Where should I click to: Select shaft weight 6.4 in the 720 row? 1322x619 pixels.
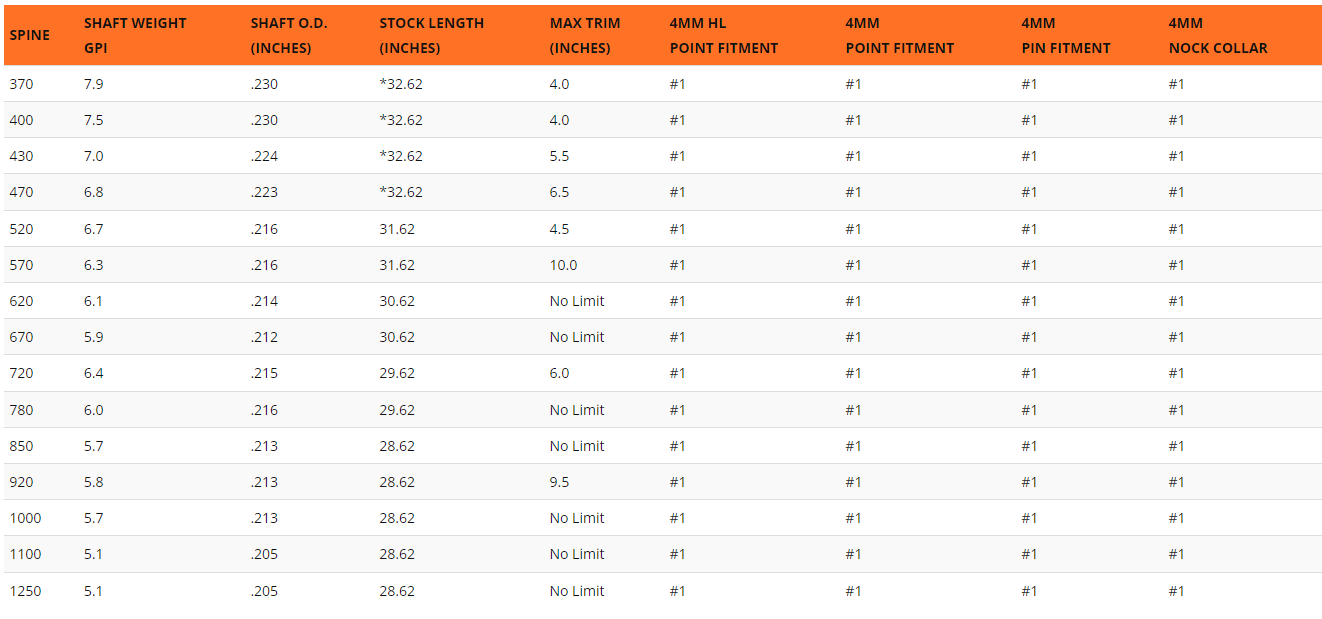pyautogui.click(x=94, y=373)
